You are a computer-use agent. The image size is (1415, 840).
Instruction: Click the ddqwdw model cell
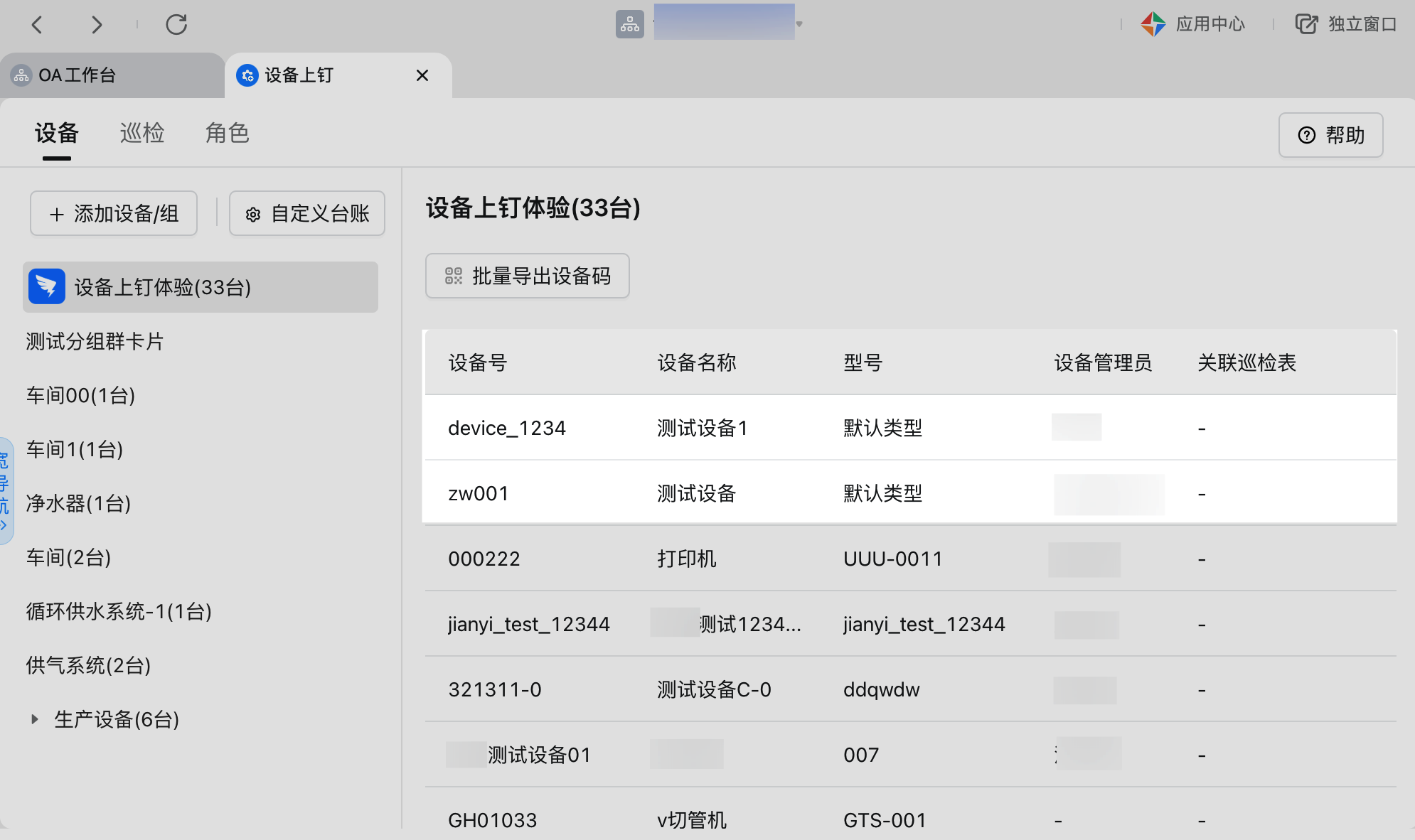(882, 690)
